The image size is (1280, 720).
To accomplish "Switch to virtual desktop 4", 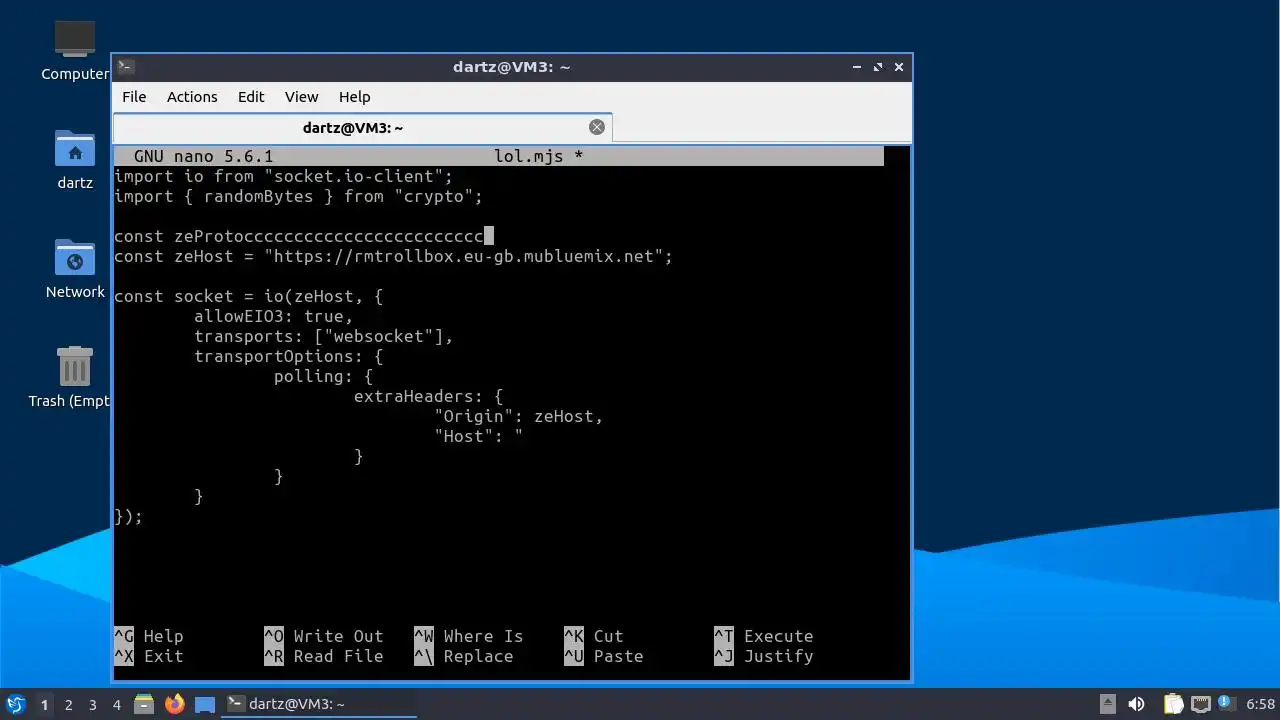I will coord(116,705).
